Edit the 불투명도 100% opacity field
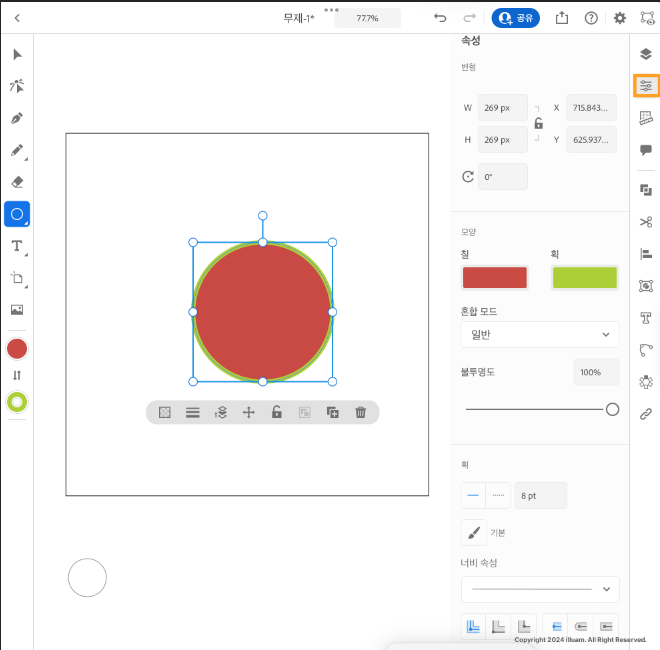This screenshot has width=660, height=650. [596, 372]
